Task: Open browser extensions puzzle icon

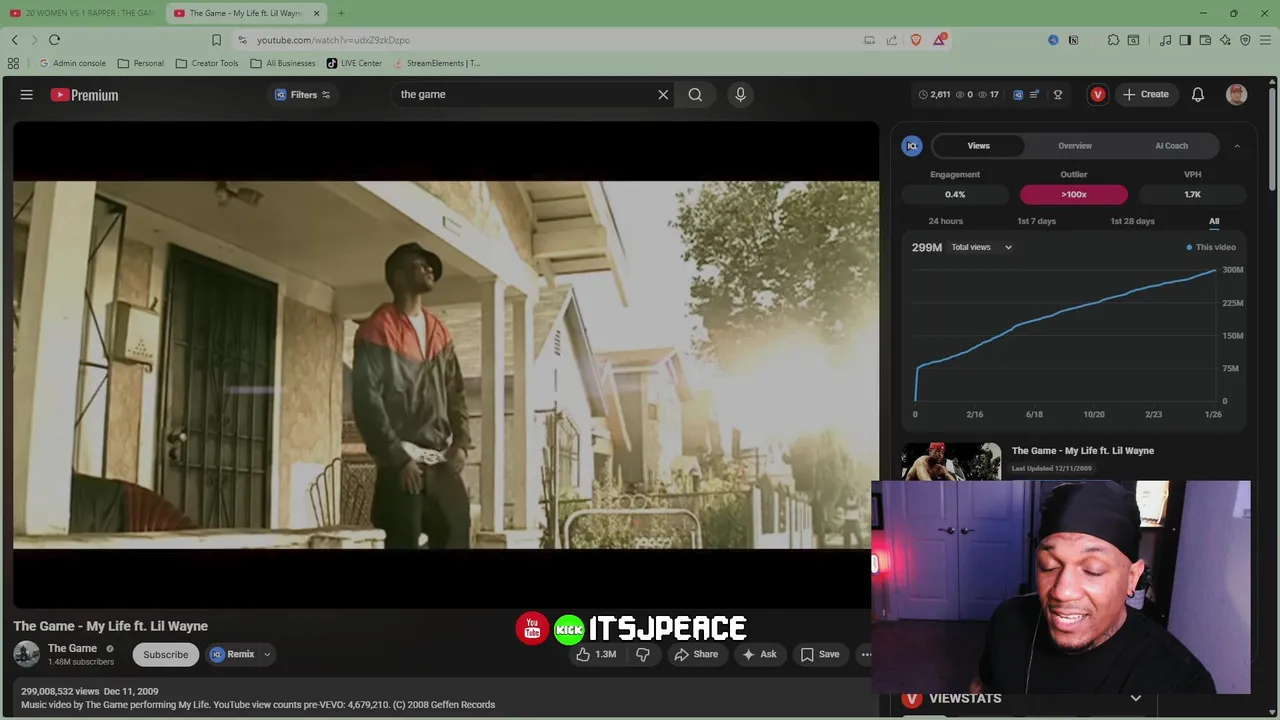Action: point(1113,40)
